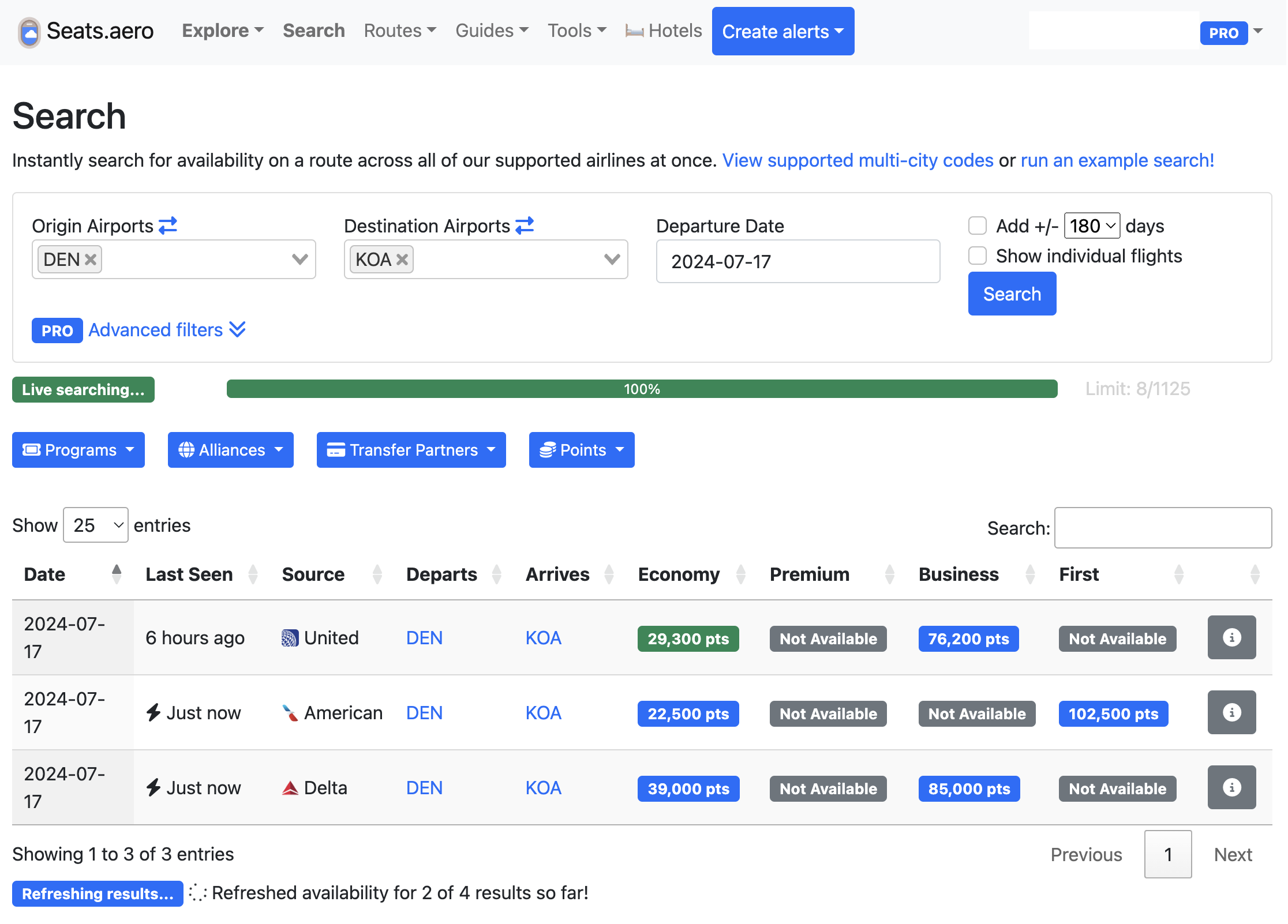The width and height of the screenshot is (1288, 924).
Task: Sort by Economy column
Action: coord(741,574)
